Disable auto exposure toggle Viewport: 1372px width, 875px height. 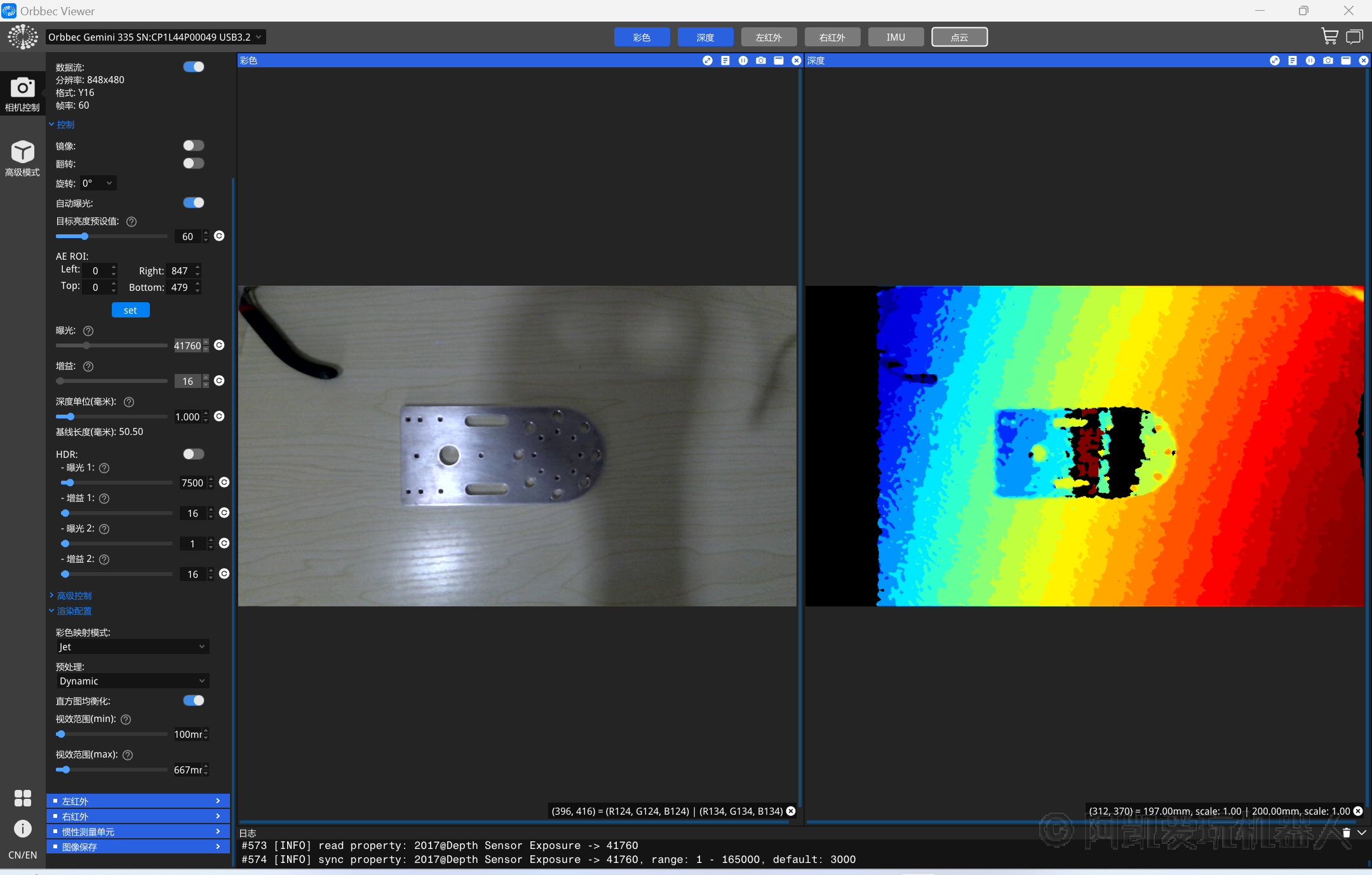point(193,203)
